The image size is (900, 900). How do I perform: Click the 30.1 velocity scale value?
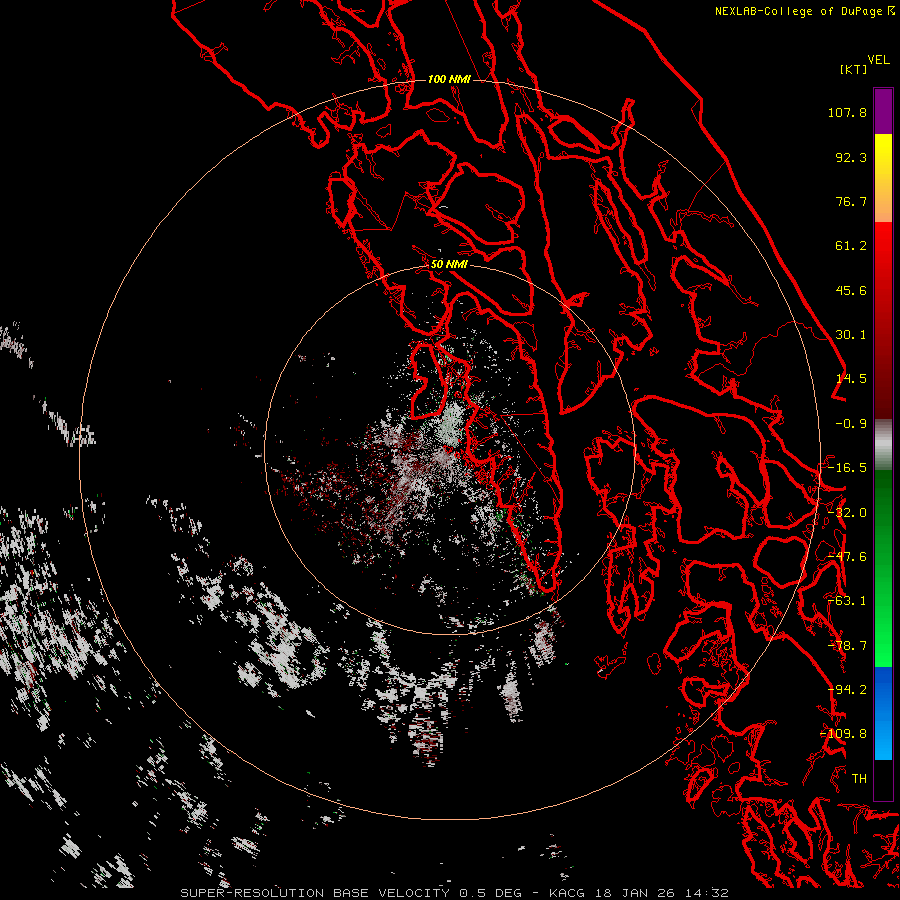(x=851, y=335)
